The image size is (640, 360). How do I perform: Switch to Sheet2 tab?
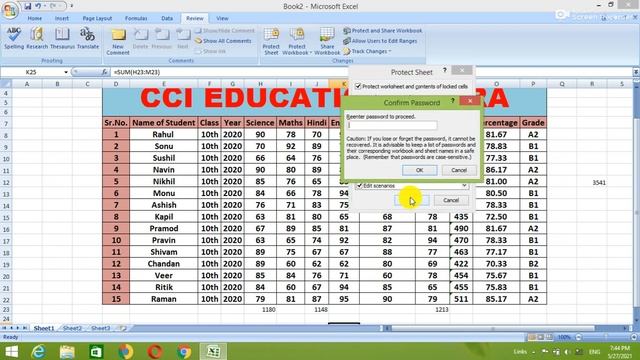[72, 328]
